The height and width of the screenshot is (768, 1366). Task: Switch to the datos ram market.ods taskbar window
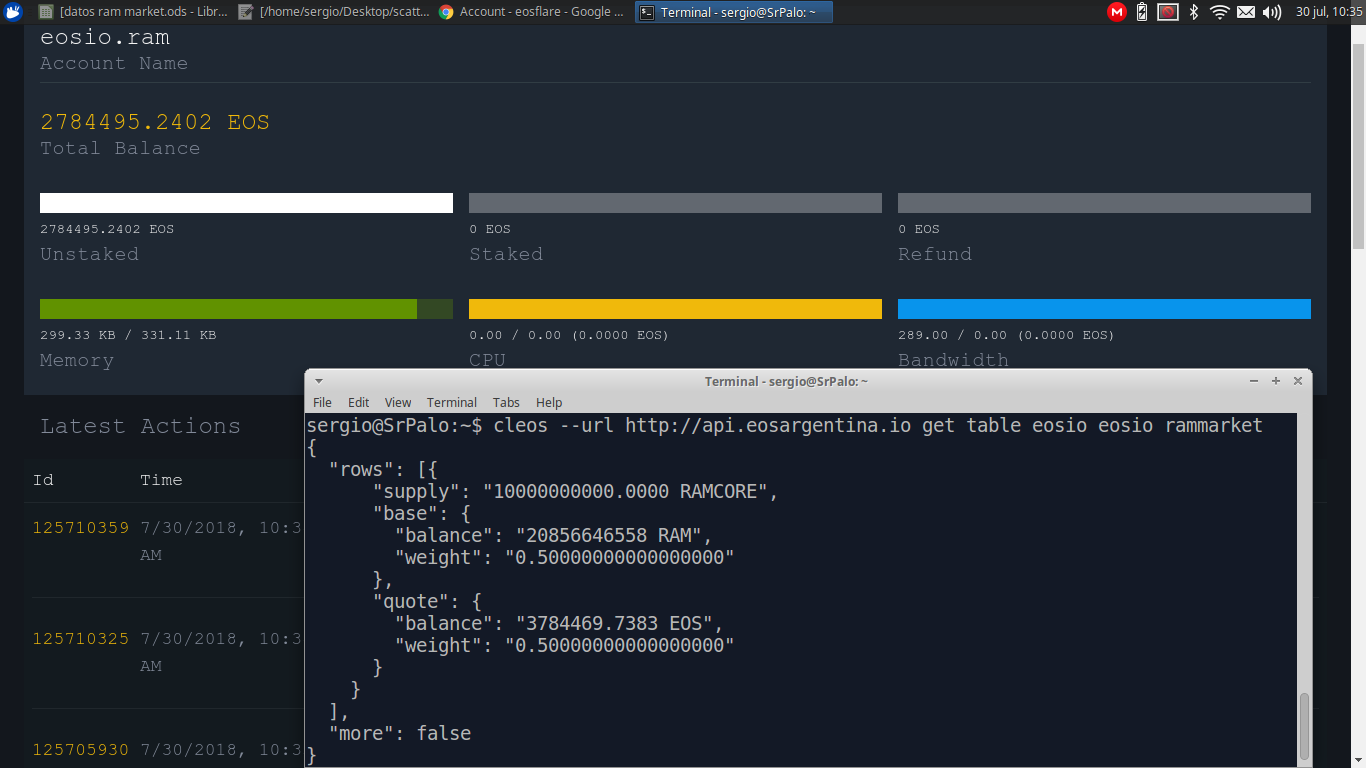click(133, 12)
